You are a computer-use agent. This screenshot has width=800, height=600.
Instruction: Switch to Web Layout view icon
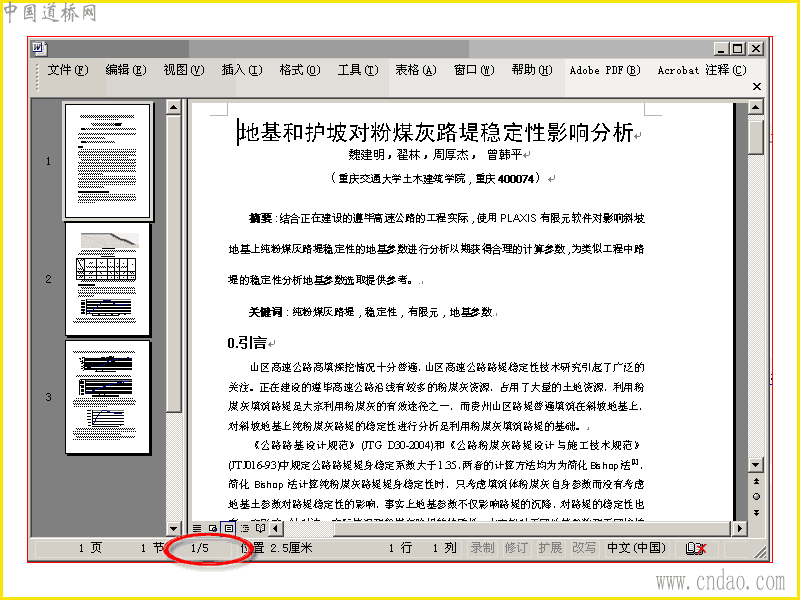click(213, 528)
